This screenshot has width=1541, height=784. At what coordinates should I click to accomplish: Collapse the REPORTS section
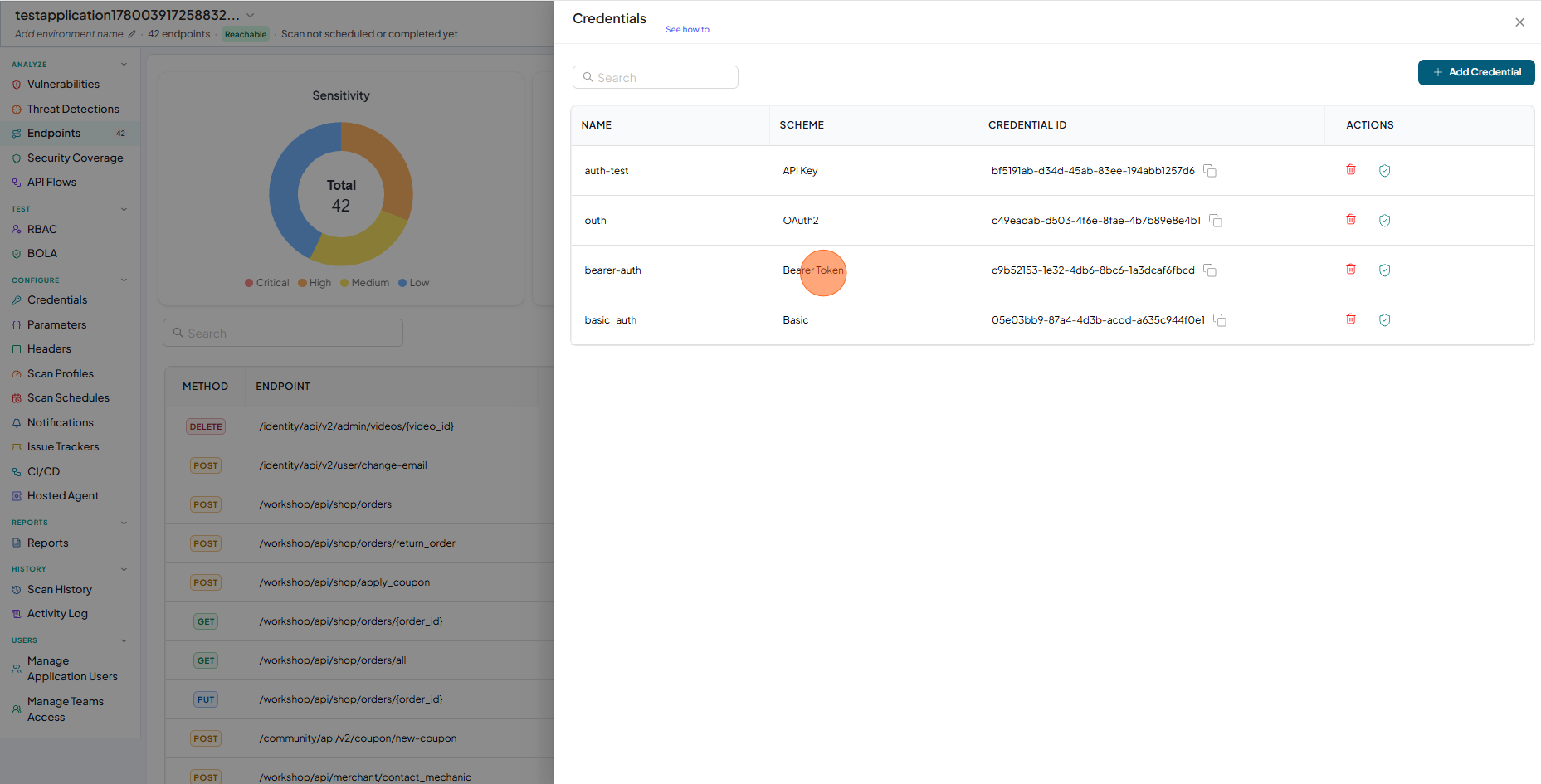tap(124, 523)
